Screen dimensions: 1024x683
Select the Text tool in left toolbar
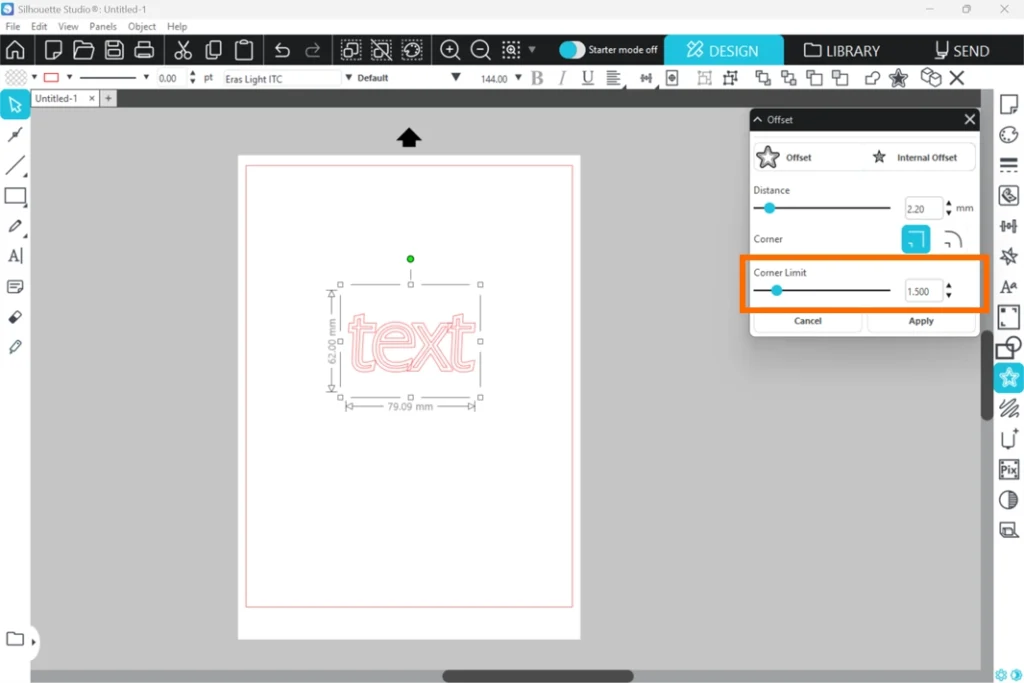coord(15,256)
